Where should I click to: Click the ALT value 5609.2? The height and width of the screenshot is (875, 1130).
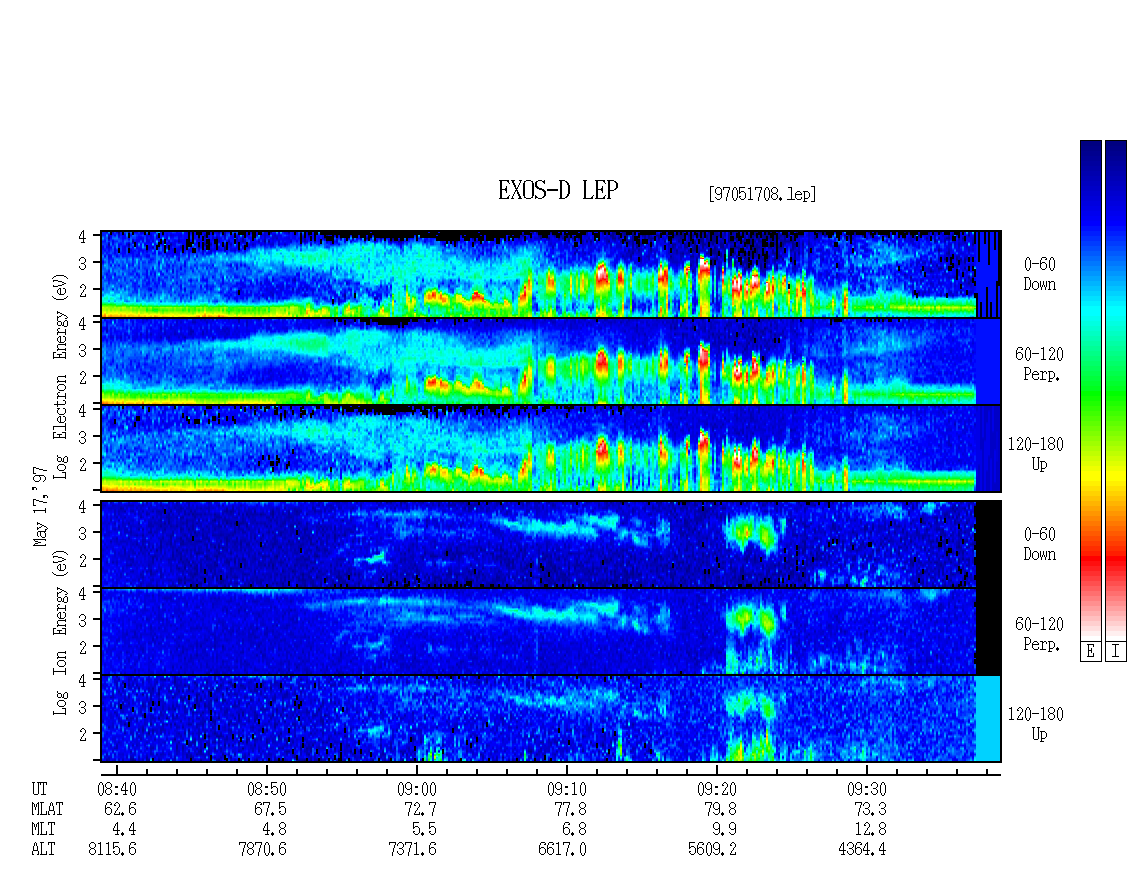pos(712,850)
